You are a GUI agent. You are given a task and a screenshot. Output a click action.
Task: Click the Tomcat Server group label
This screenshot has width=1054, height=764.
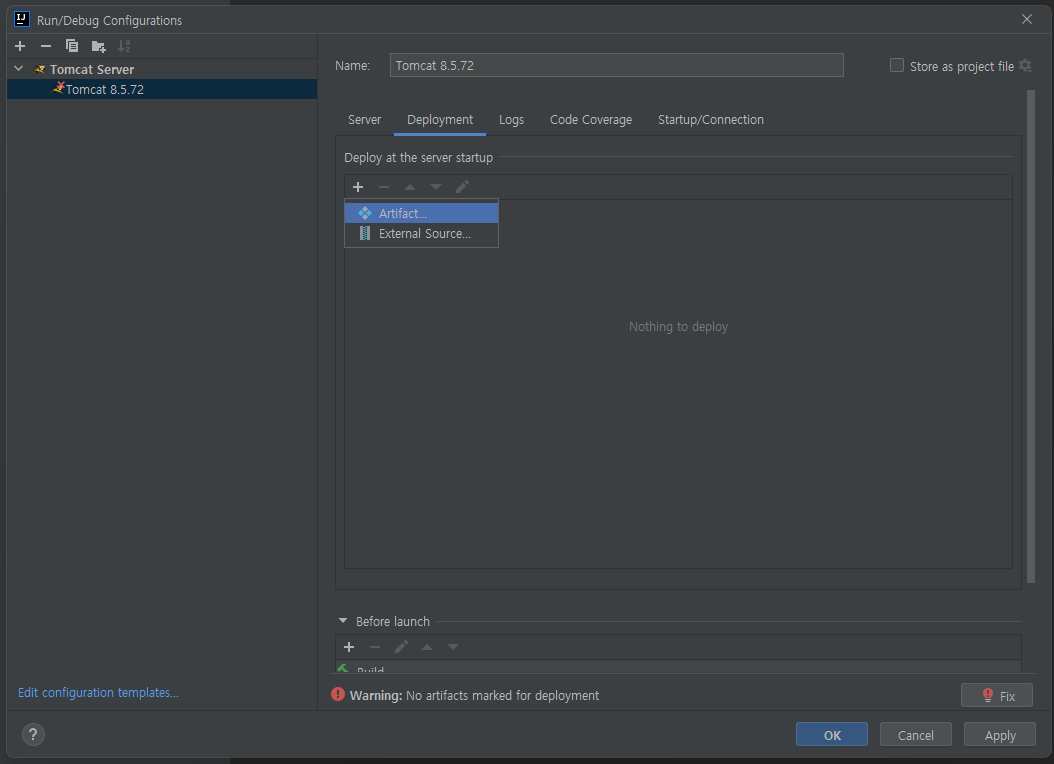click(91, 69)
